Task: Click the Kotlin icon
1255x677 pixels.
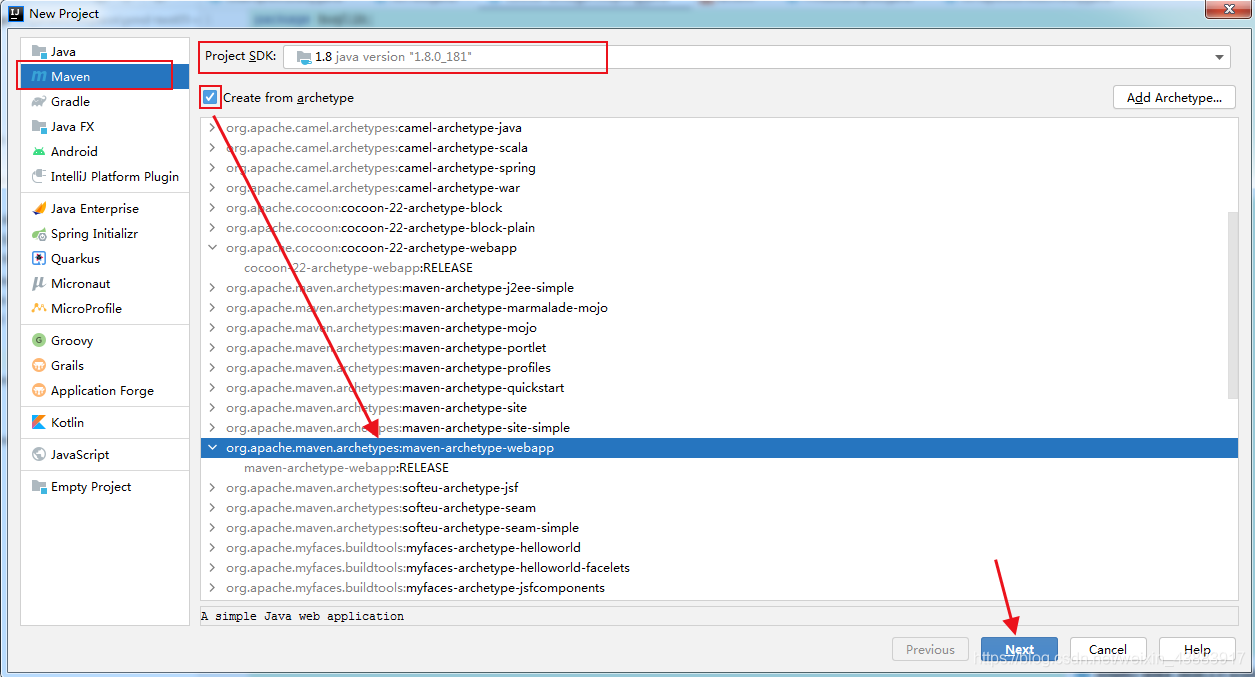Action: click(x=39, y=422)
